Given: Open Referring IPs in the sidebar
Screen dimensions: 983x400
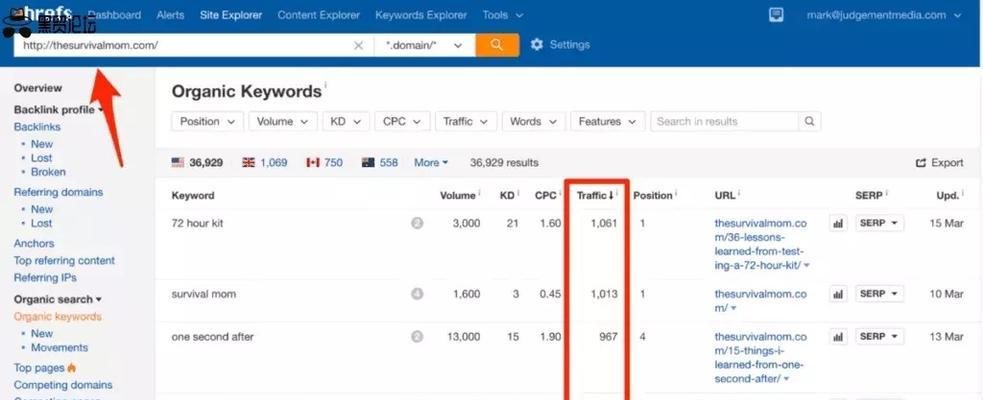Looking at the screenshot, I should pyautogui.click(x=45, y=278).
